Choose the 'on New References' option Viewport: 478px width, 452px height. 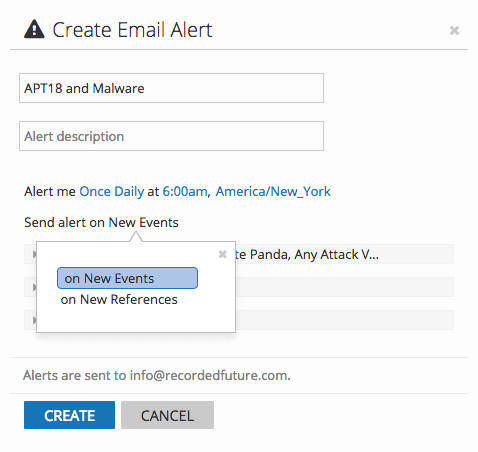[x=119, y=299]
